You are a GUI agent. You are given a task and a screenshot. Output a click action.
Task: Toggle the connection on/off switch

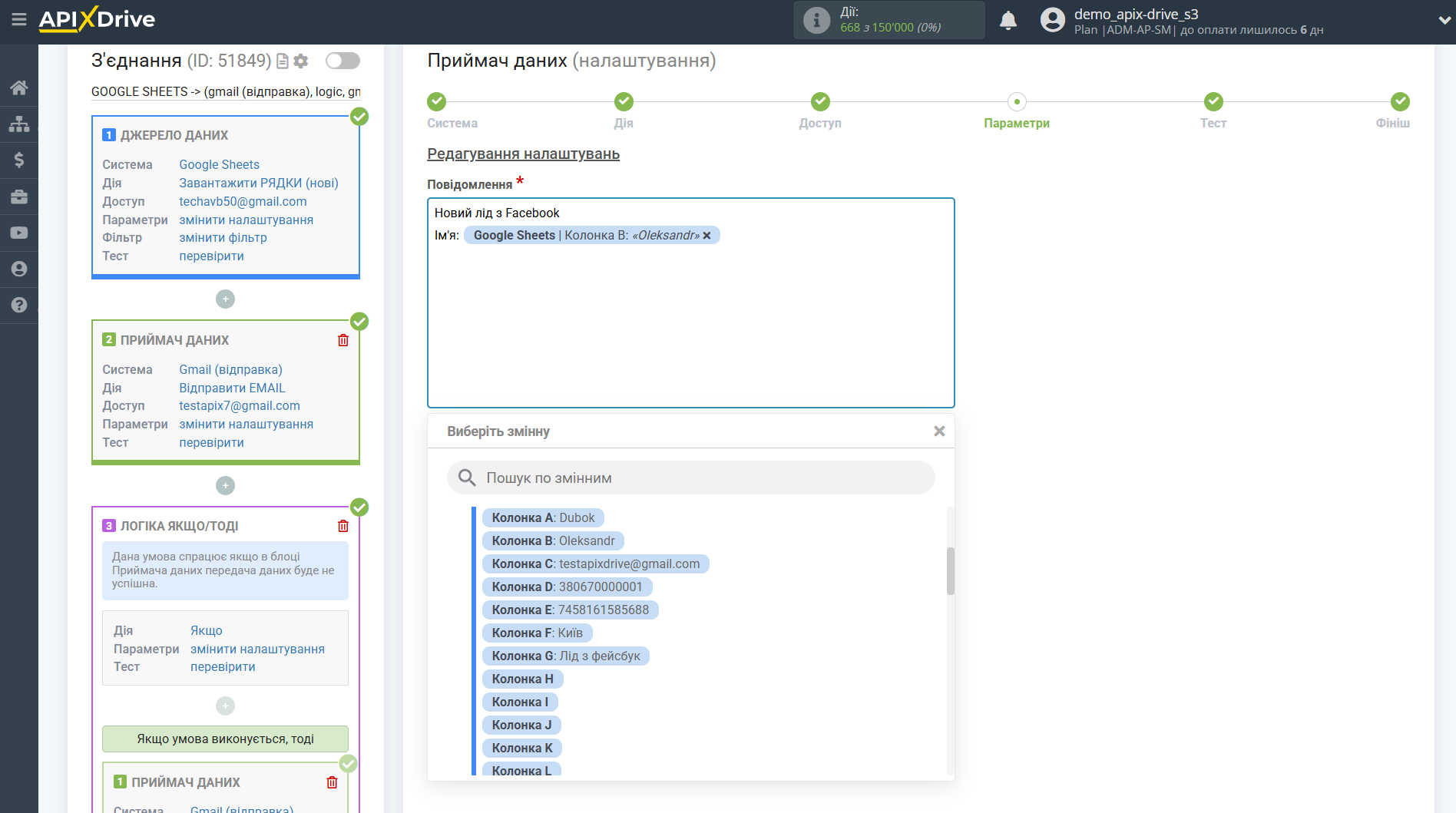[x=342, y=61]
